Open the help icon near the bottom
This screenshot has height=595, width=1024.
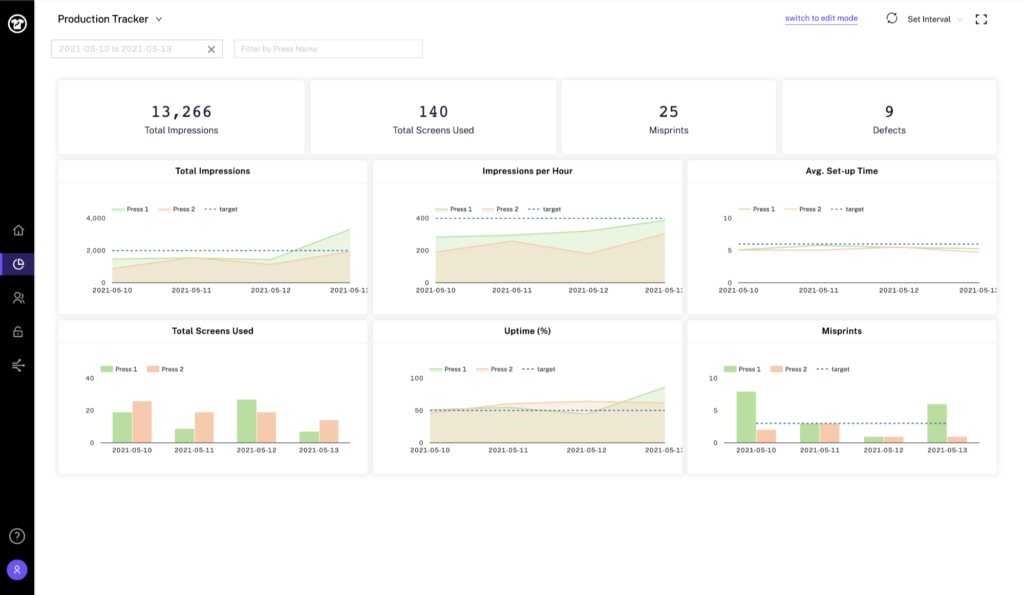[18, 535]
